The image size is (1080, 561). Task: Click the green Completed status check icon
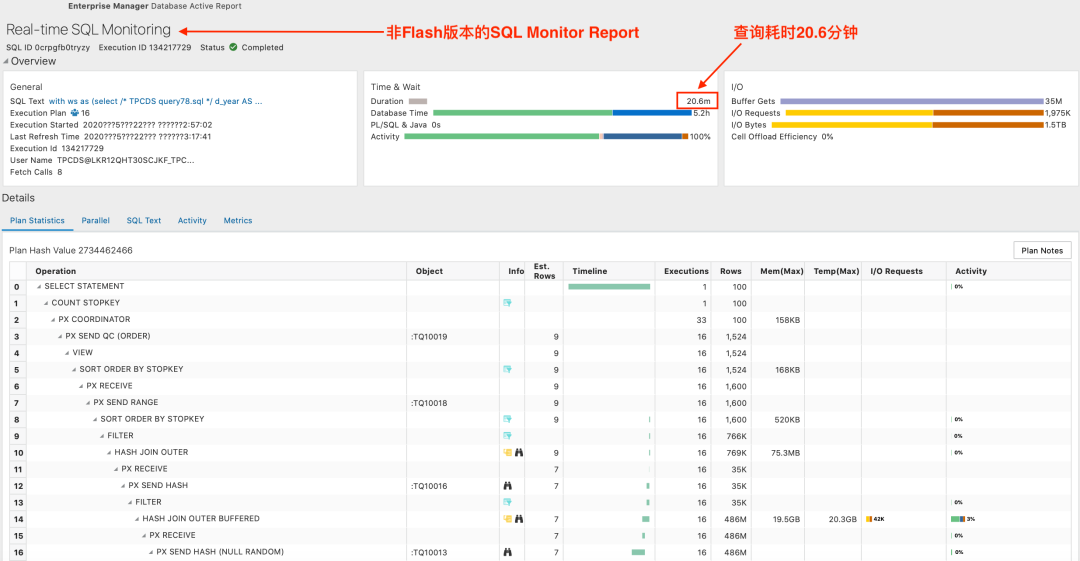point(233,47)
